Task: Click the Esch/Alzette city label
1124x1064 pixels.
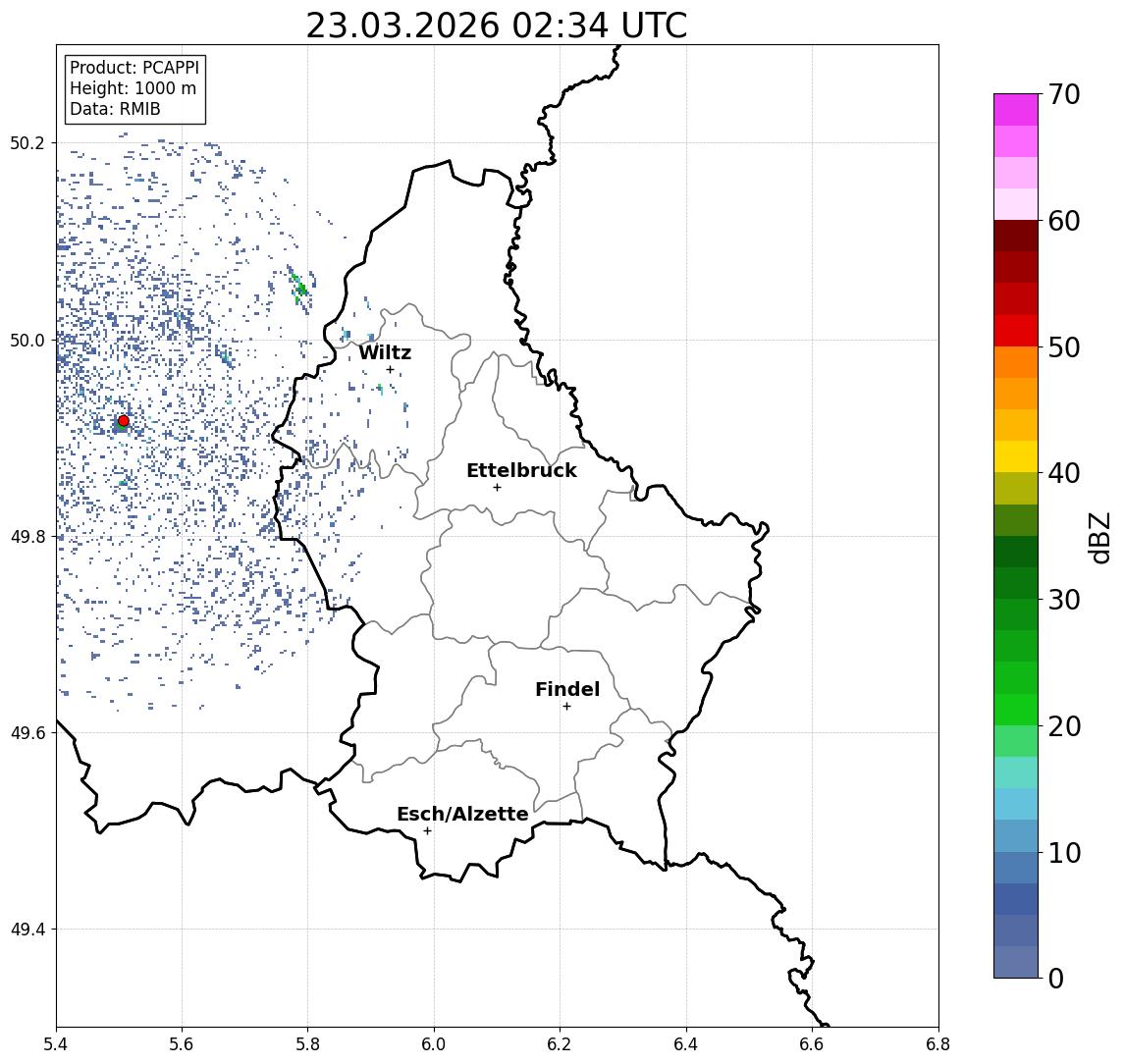Action: [462, 814]
